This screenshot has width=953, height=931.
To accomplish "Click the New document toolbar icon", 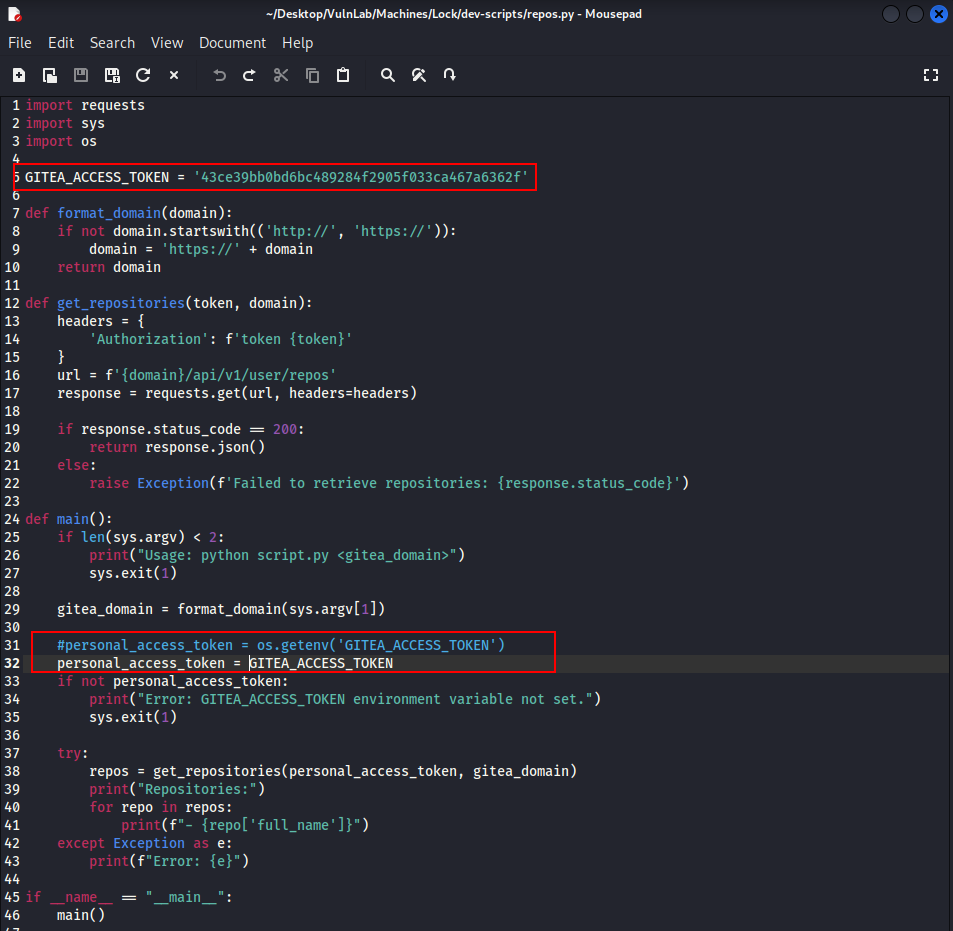I will (x=19, y=75).
